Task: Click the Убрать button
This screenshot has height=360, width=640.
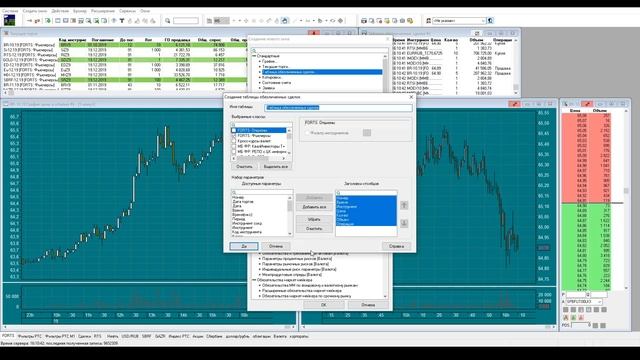Action: pos(314,219)
